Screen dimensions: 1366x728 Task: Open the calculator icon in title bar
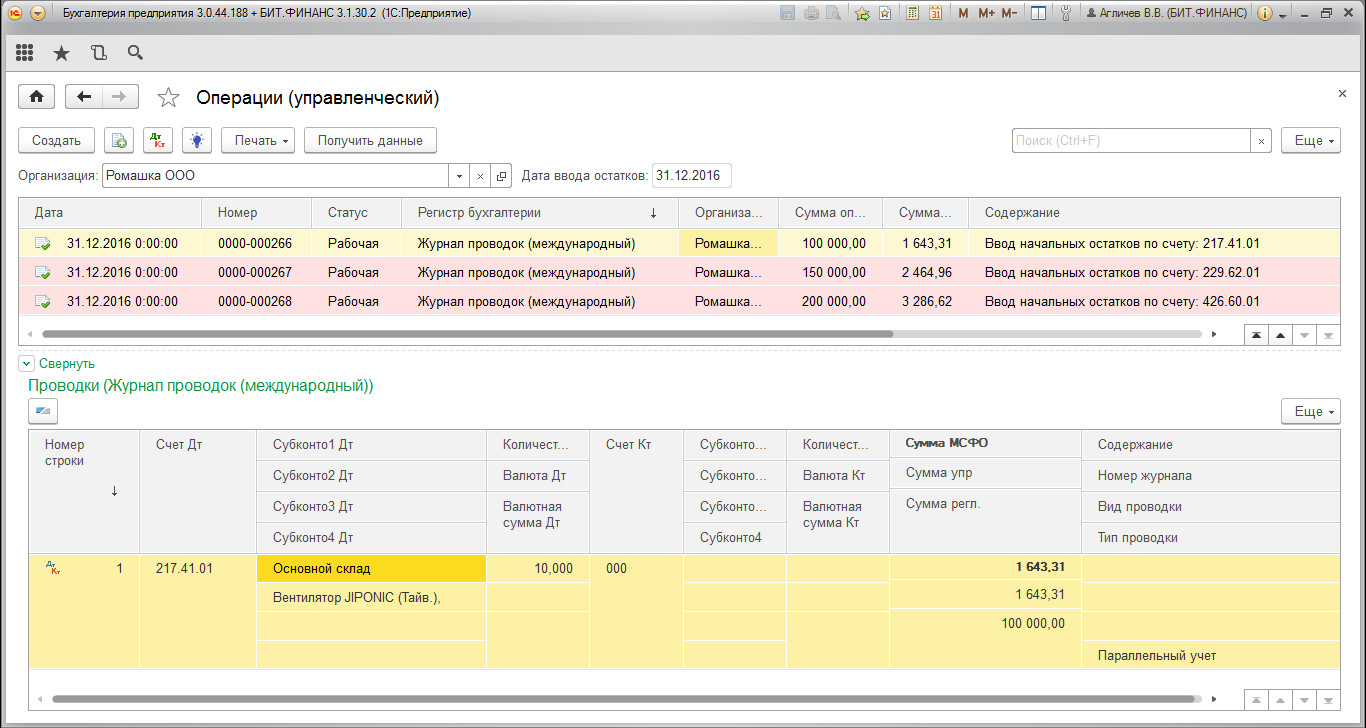tap(912, 13)
